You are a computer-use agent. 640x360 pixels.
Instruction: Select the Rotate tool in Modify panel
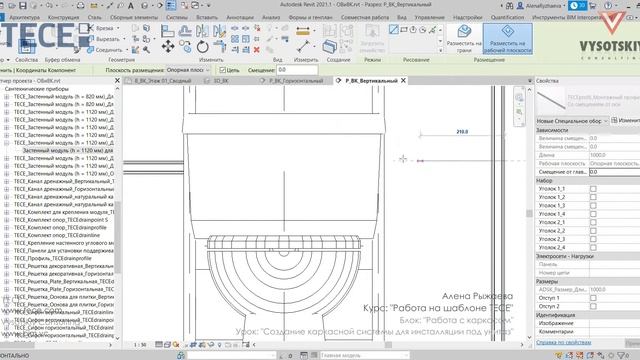point(202,47)
